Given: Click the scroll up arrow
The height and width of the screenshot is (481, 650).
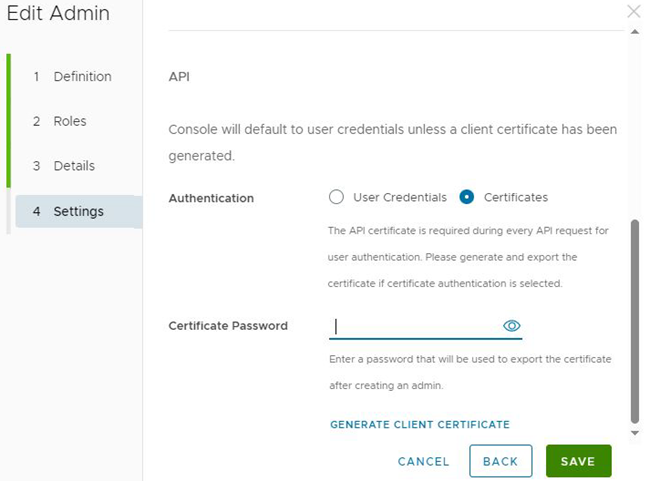Looking at the screenshot, I should (635, 32).
